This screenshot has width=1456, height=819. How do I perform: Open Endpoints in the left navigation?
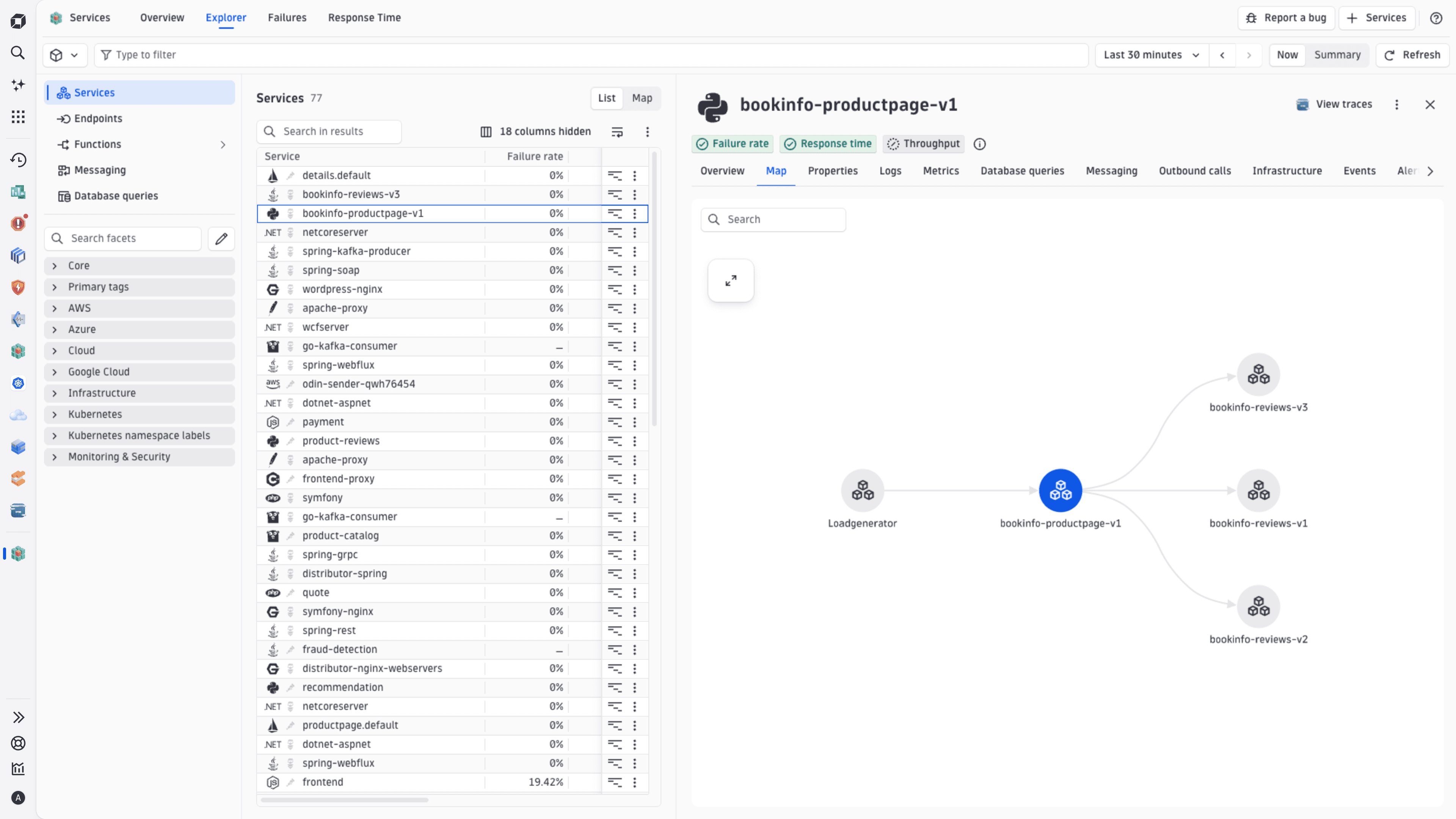pyautogui.click(x=140, y=119)
